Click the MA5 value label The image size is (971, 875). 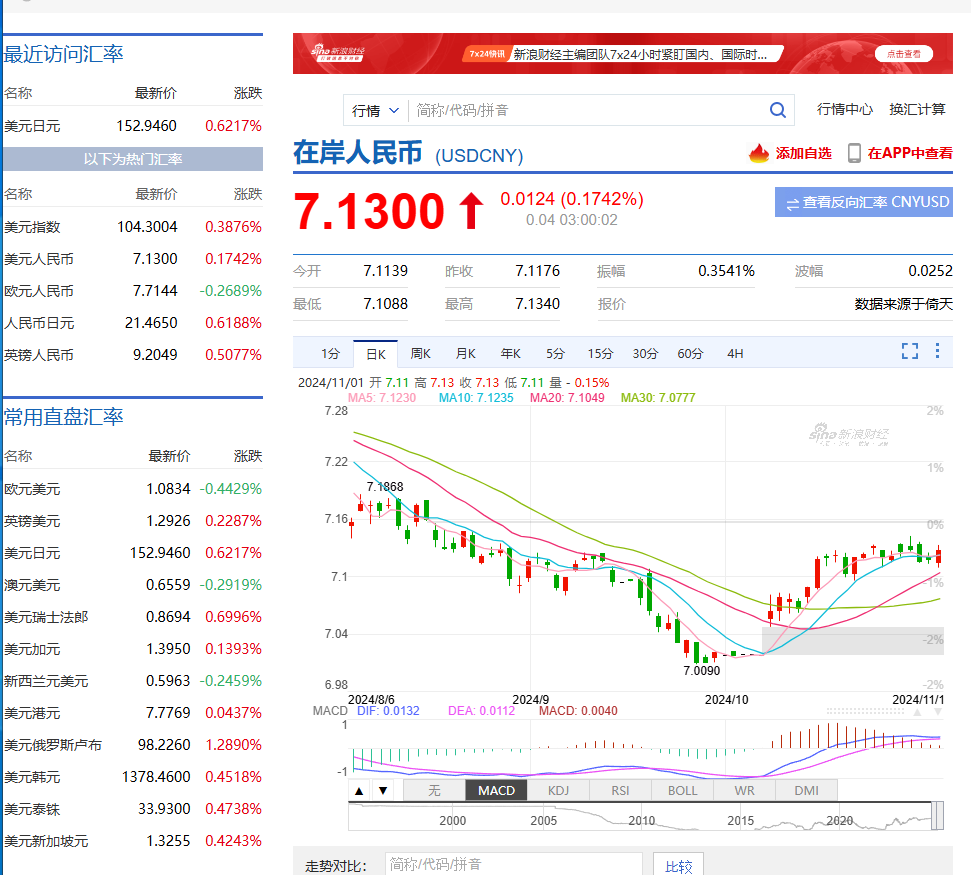382,398
